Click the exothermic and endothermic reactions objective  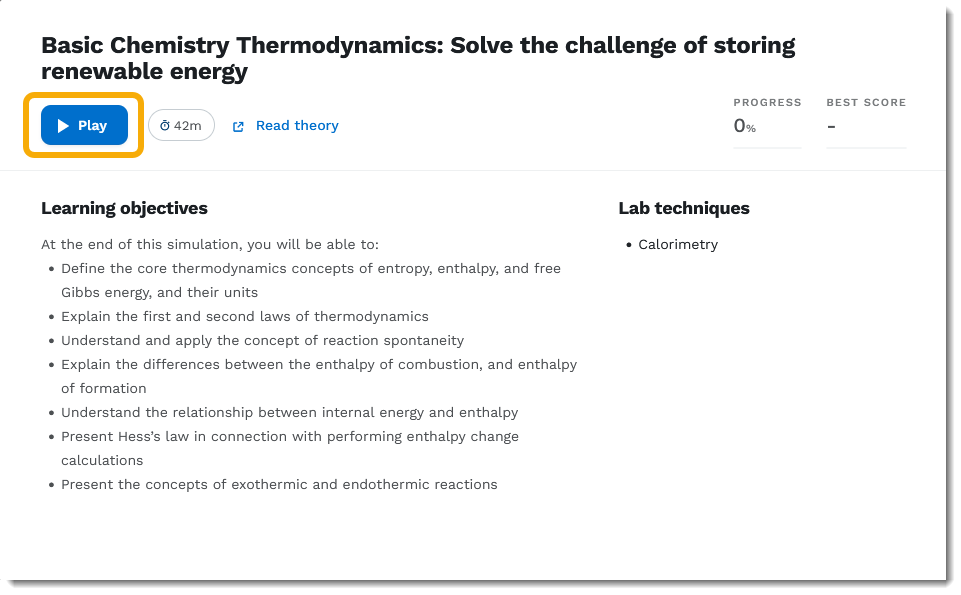click(x=279, y=484)
